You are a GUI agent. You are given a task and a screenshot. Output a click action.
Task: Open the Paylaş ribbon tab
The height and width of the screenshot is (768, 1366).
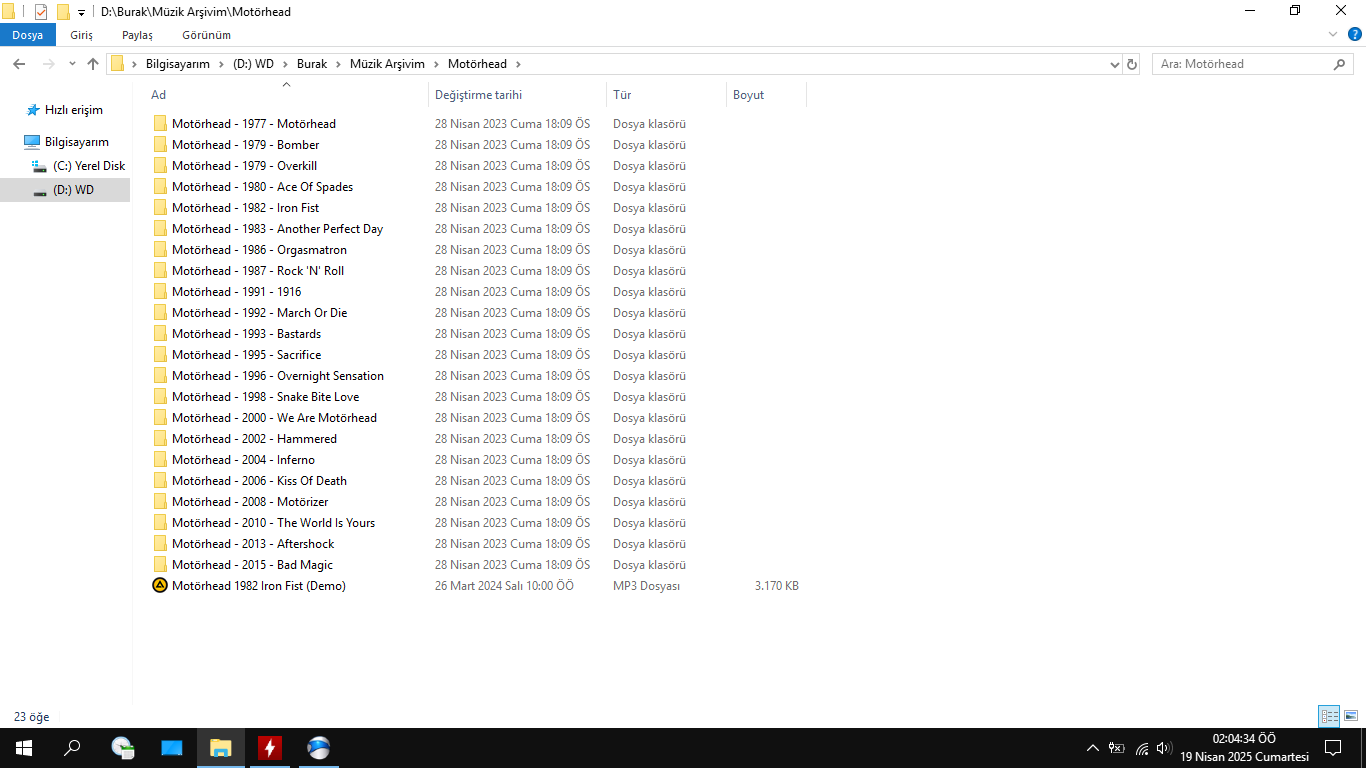[137, 35]
